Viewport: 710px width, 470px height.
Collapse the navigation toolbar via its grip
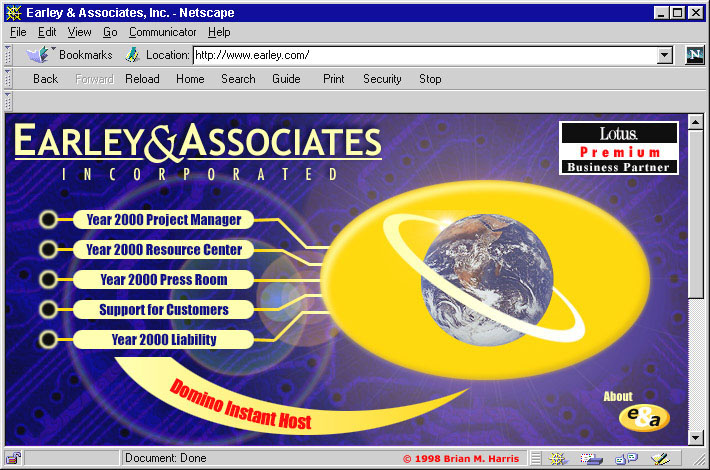(x=8, y=79)
